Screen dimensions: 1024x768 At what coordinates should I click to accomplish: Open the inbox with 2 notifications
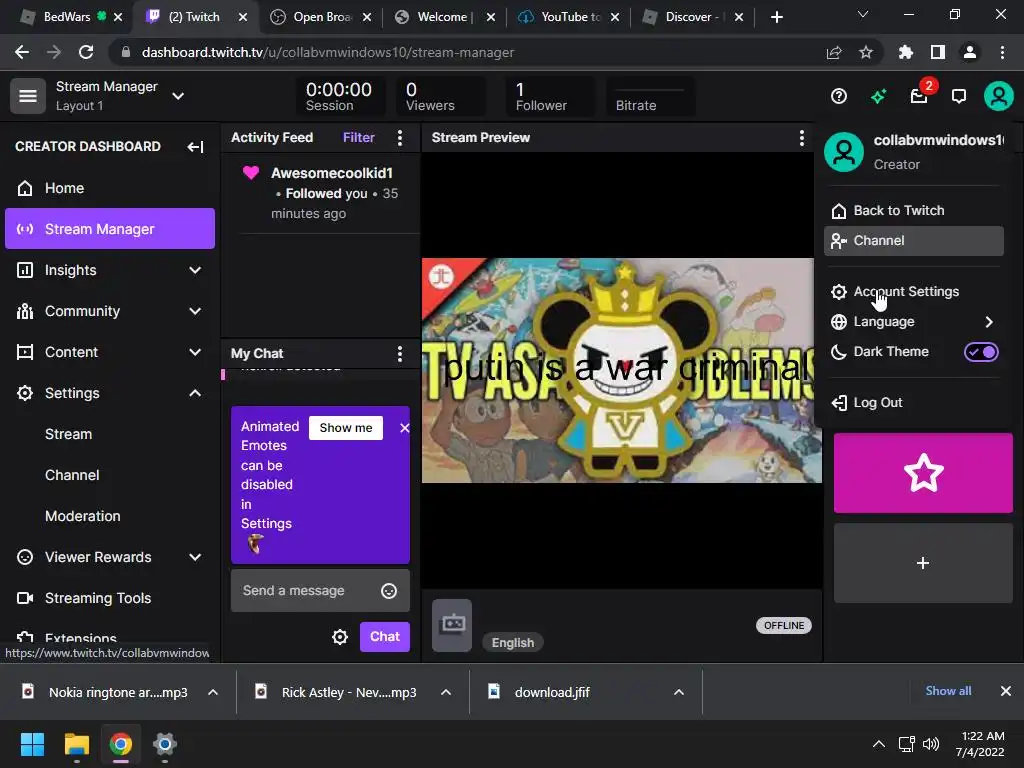[x=919, y=97]
